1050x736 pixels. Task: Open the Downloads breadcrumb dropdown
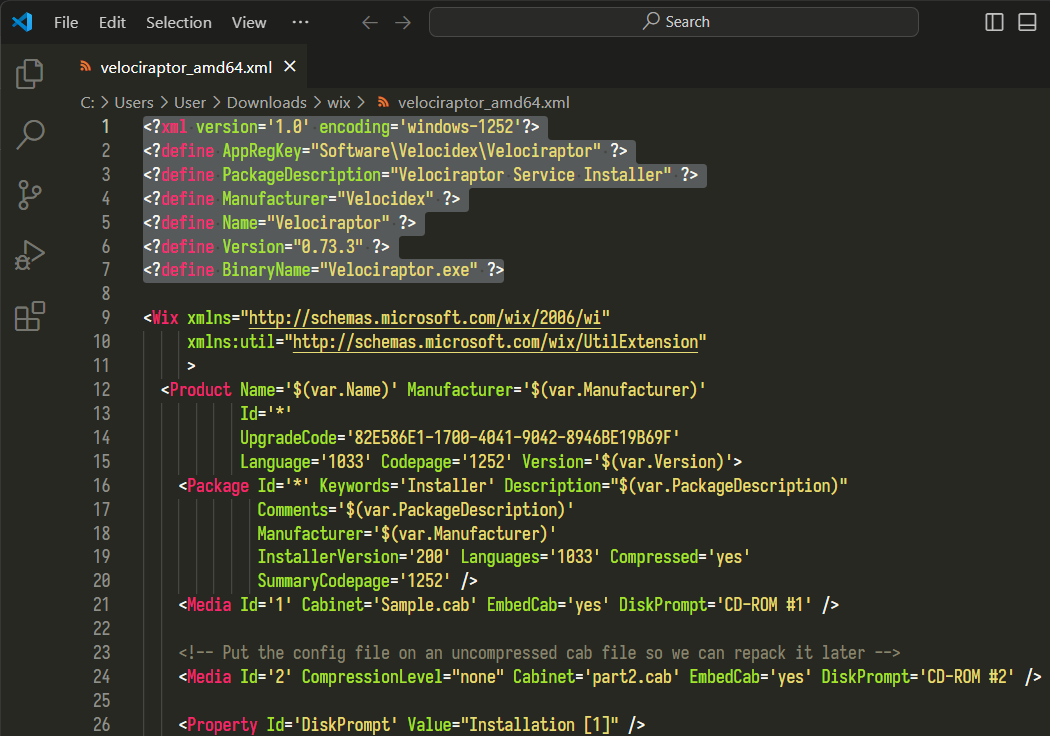tap(266, 102)
